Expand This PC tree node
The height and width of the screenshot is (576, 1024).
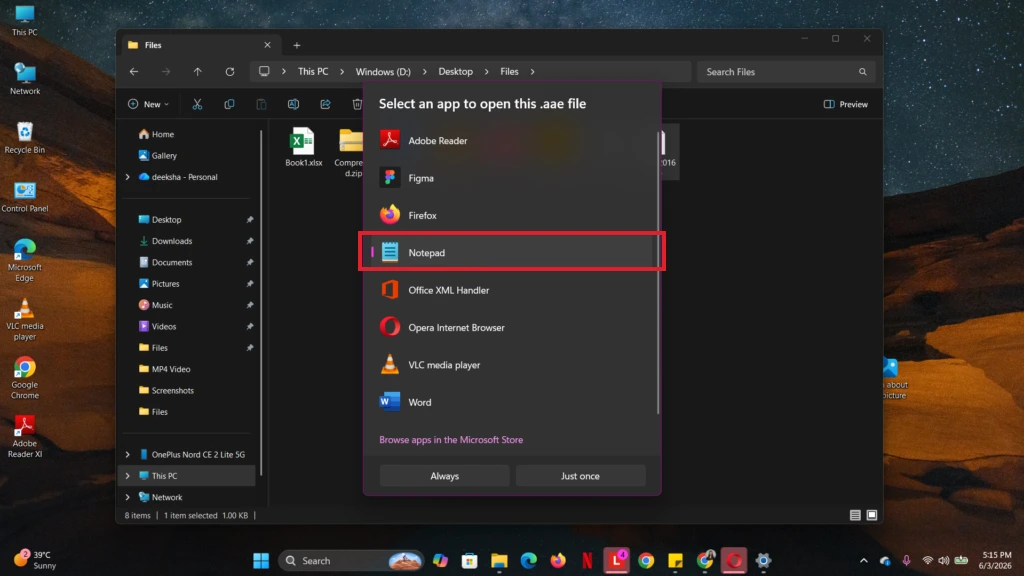coord(127,476)
